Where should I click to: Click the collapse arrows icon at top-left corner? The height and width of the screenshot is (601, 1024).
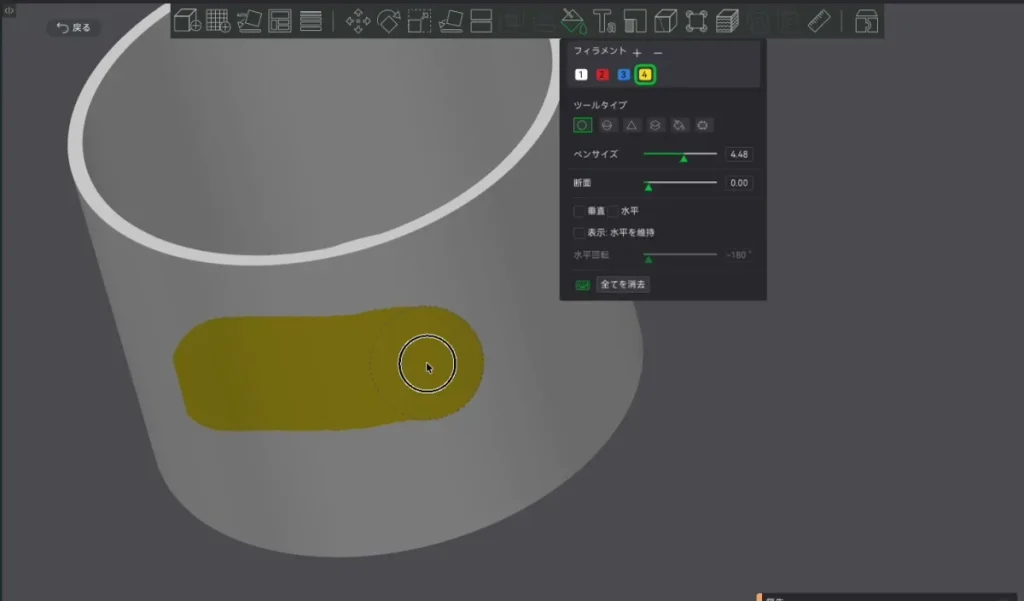[8, 10]
